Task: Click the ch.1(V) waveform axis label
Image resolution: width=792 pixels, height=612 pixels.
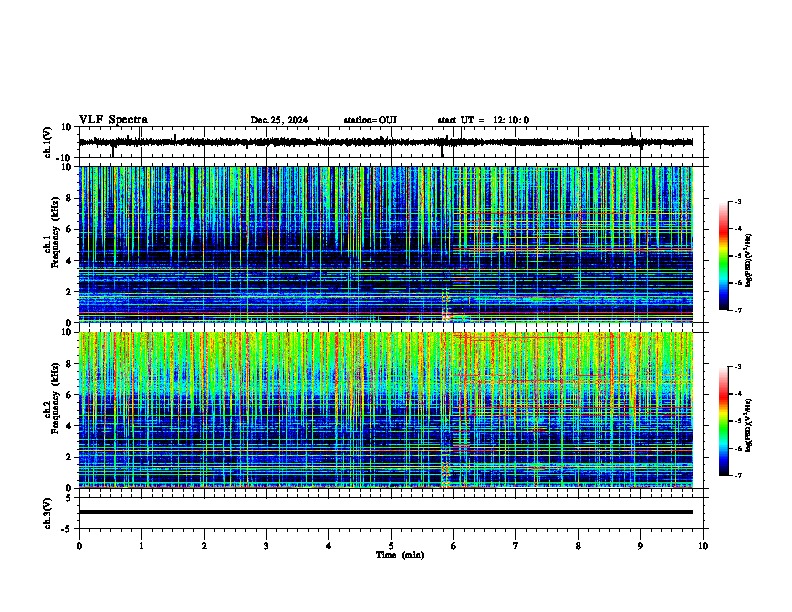Action: (x=48, y=142)
